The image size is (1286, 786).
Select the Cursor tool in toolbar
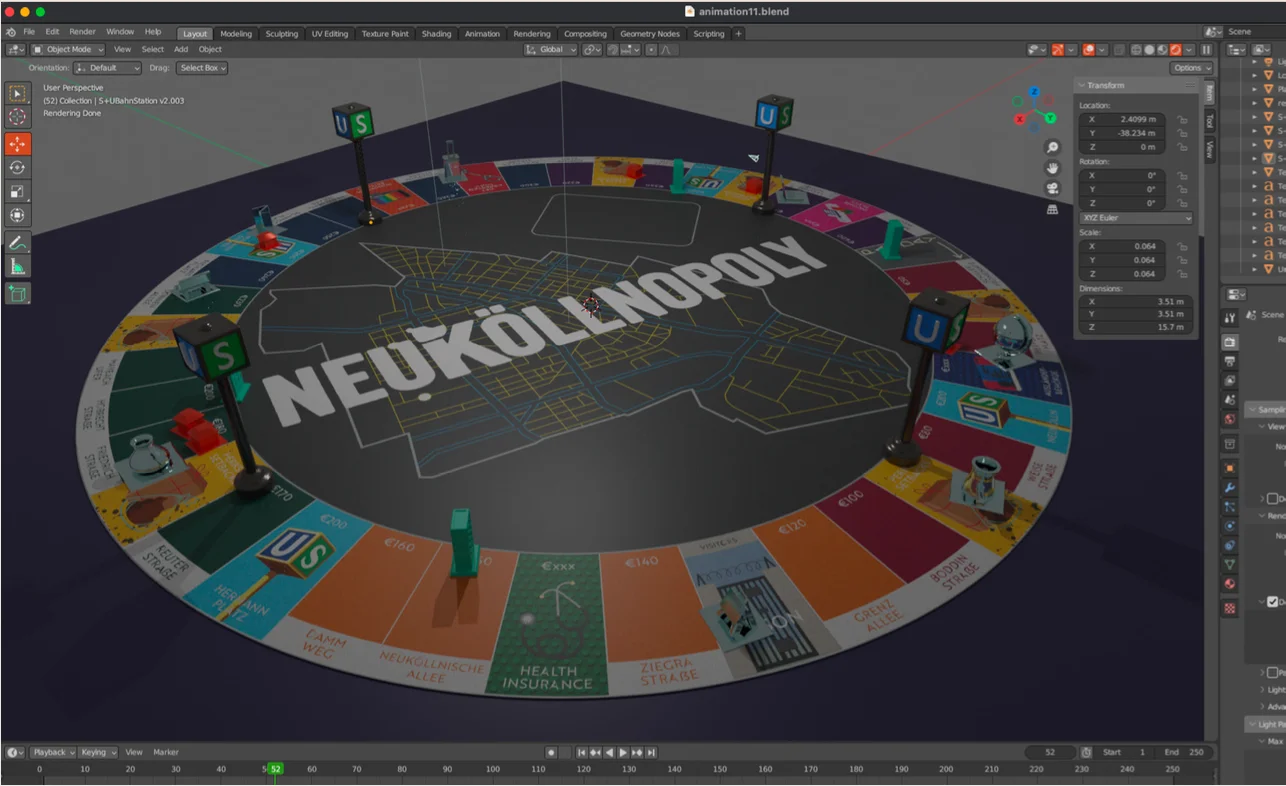point(17,117)
